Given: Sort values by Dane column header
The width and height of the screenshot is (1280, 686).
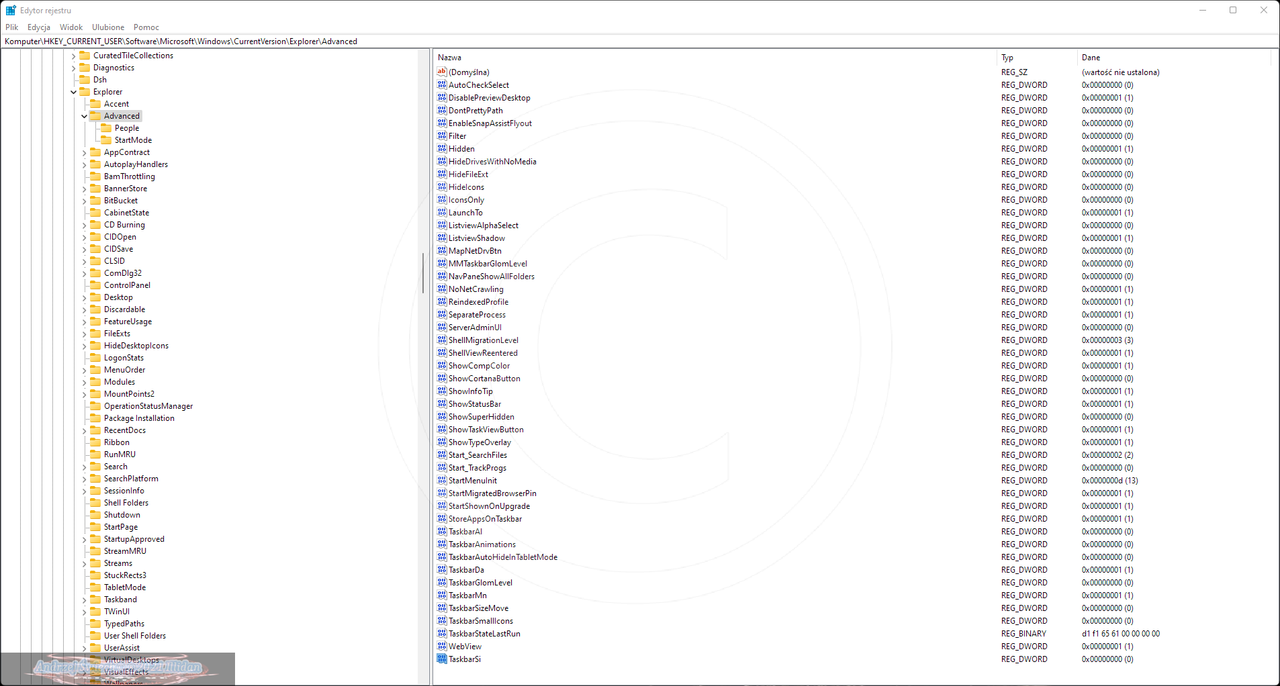Looking at the screenshot, I should tap(1176, 58).
